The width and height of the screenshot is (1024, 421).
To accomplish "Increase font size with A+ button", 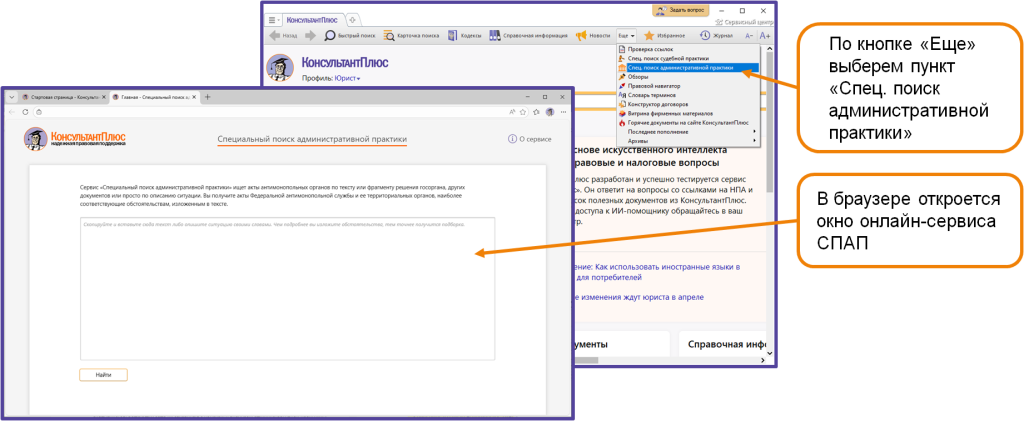I will 765,36.
